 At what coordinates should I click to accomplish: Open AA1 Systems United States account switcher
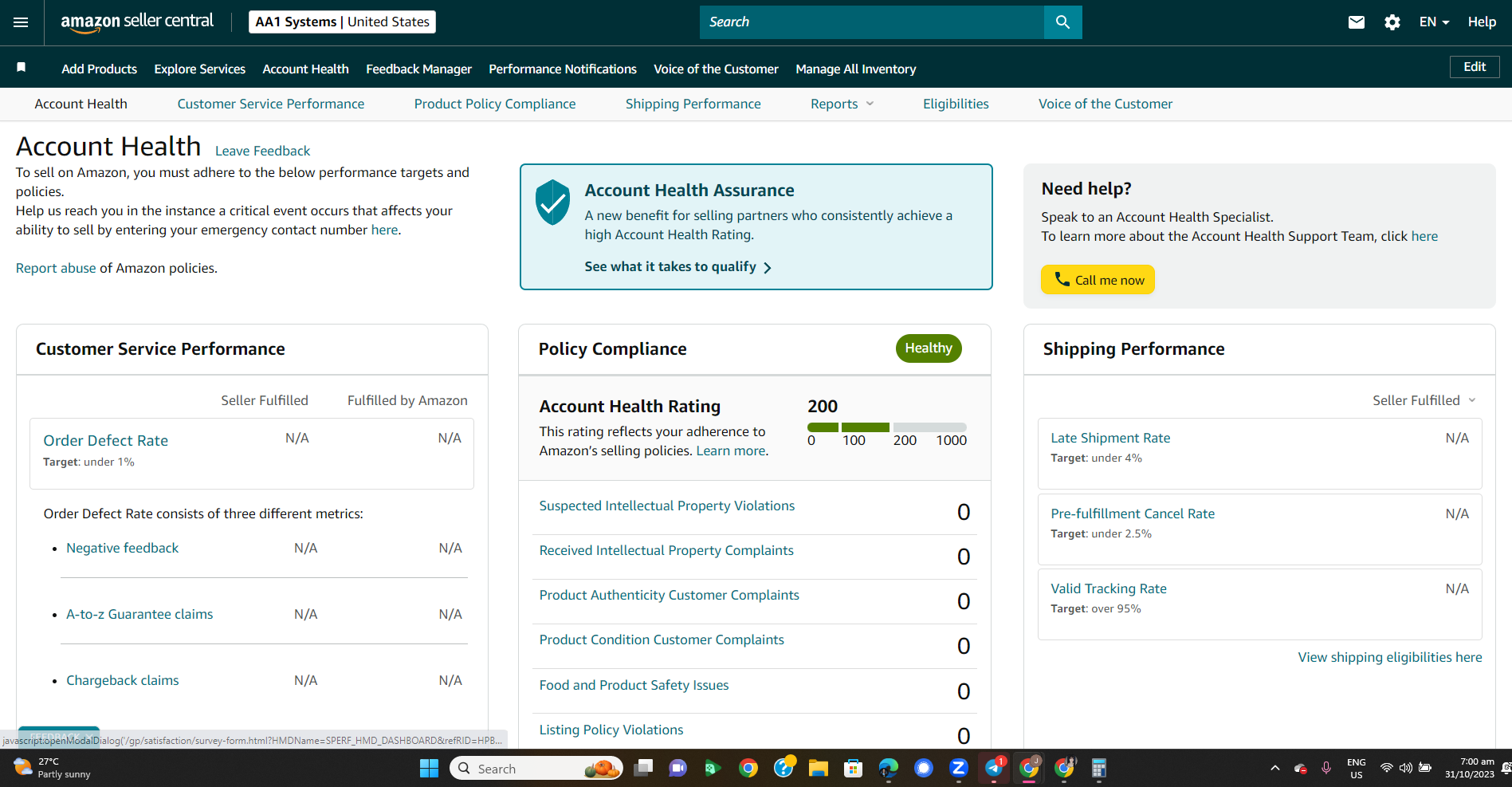(x=342, y=22)
